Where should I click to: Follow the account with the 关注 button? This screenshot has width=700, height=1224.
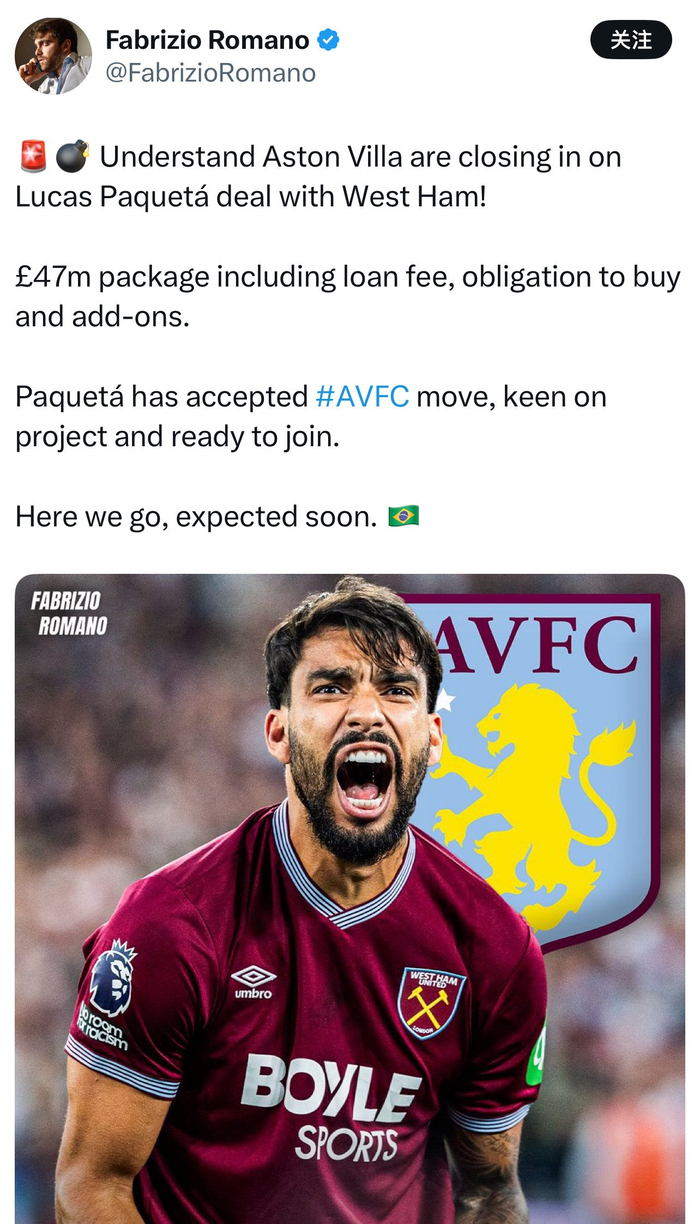click(x=631, y=40)
